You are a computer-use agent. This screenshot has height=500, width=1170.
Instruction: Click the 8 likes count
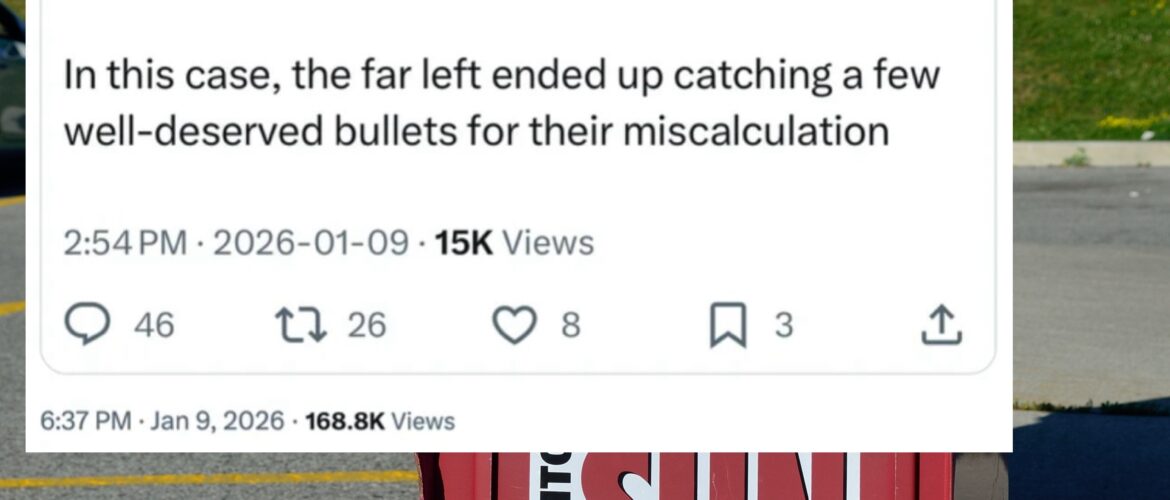tap(569, 325)
